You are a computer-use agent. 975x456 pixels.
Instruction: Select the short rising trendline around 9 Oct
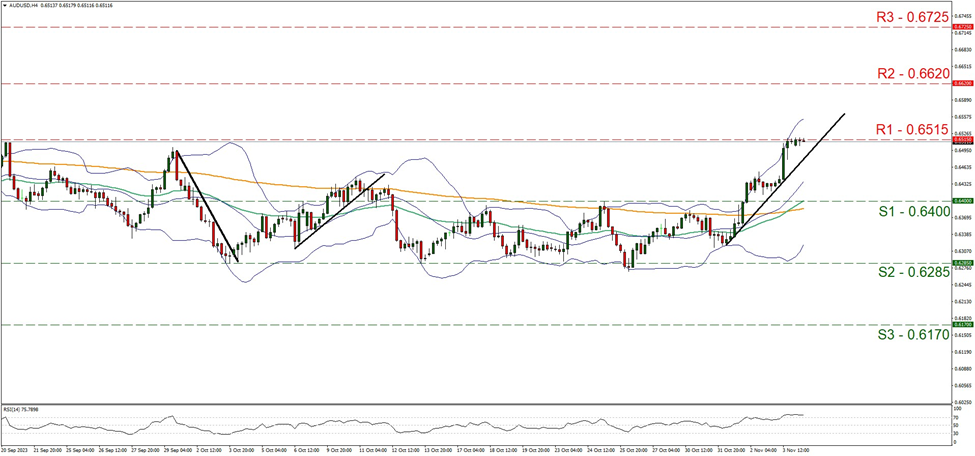(339, 210)
